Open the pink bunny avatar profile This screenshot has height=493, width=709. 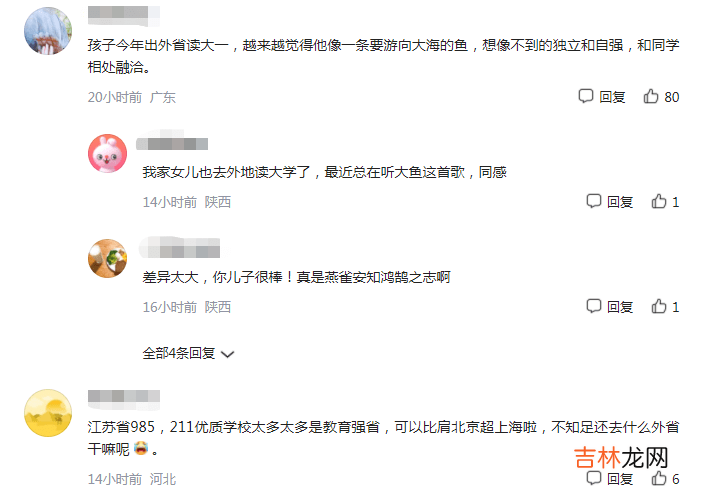[x=108, y=153]
